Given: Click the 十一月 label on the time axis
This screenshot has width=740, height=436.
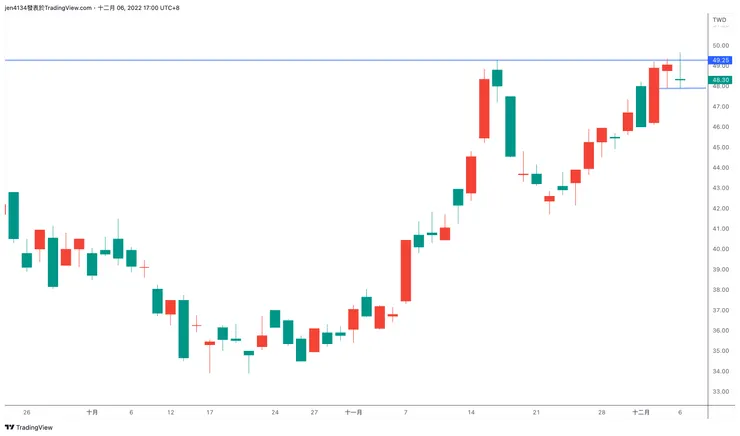Looking at the screenshot, I should pos(353,411).
